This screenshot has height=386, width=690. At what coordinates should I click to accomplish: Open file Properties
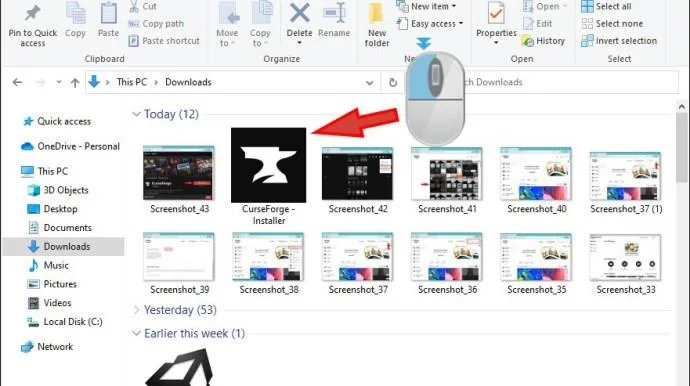(496, 22)
